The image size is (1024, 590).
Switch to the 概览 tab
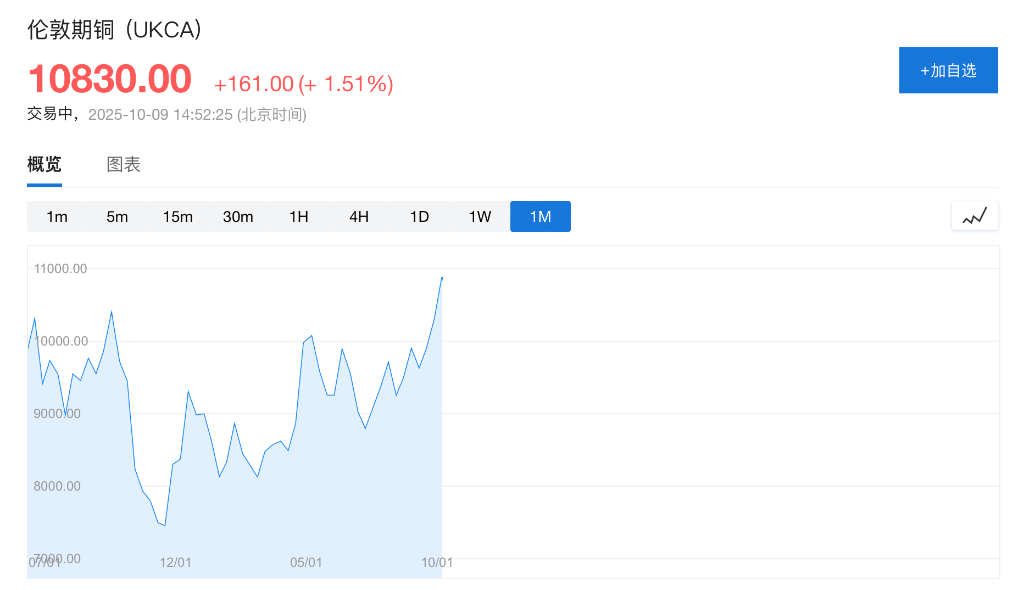(x=44, y=165)
